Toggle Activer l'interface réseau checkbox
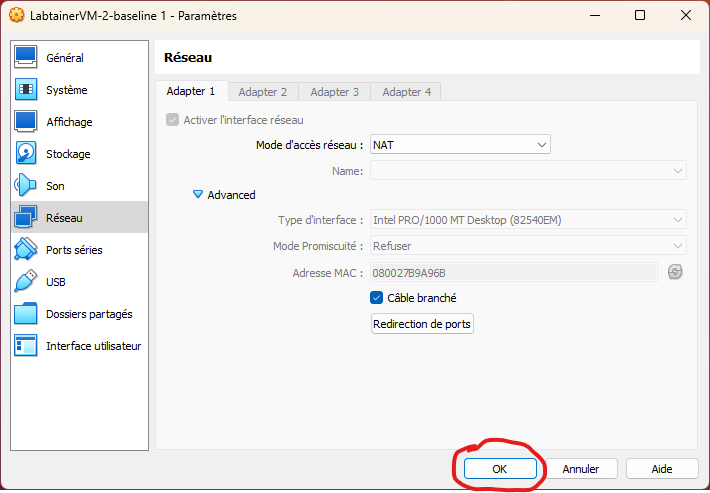The width and height of the screenshot is (710, 493). click(x=173, y=120)
